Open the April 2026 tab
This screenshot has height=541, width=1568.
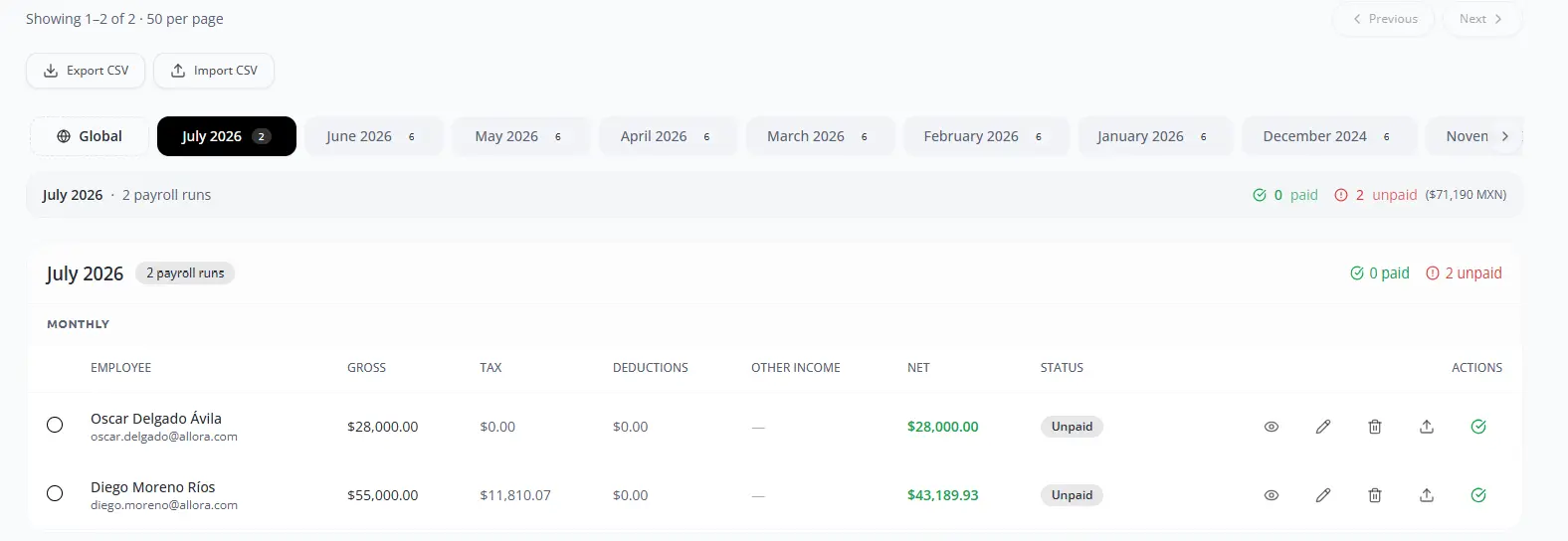pos(668,136)
